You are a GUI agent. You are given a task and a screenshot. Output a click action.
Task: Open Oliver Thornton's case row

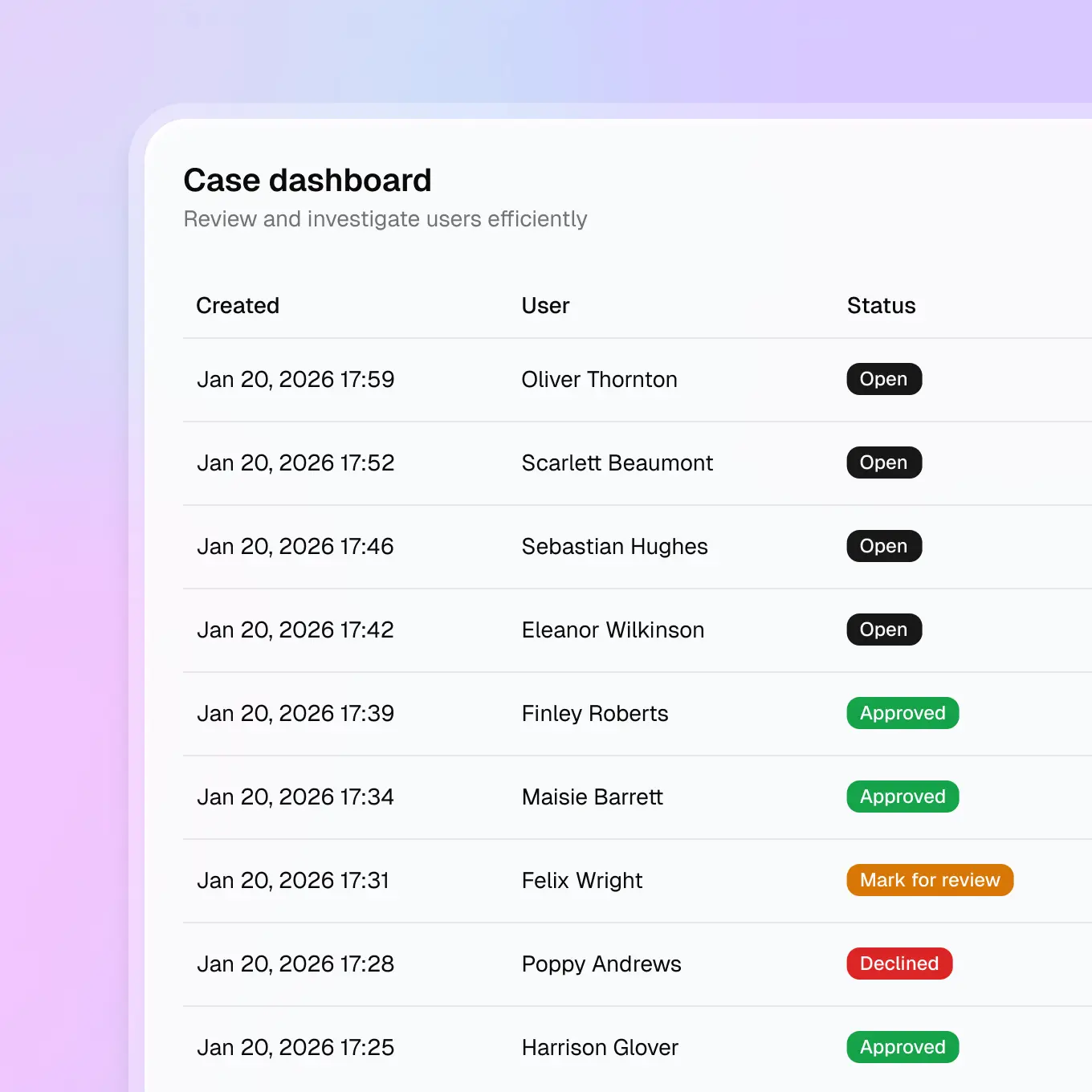[x=599, y=380]
